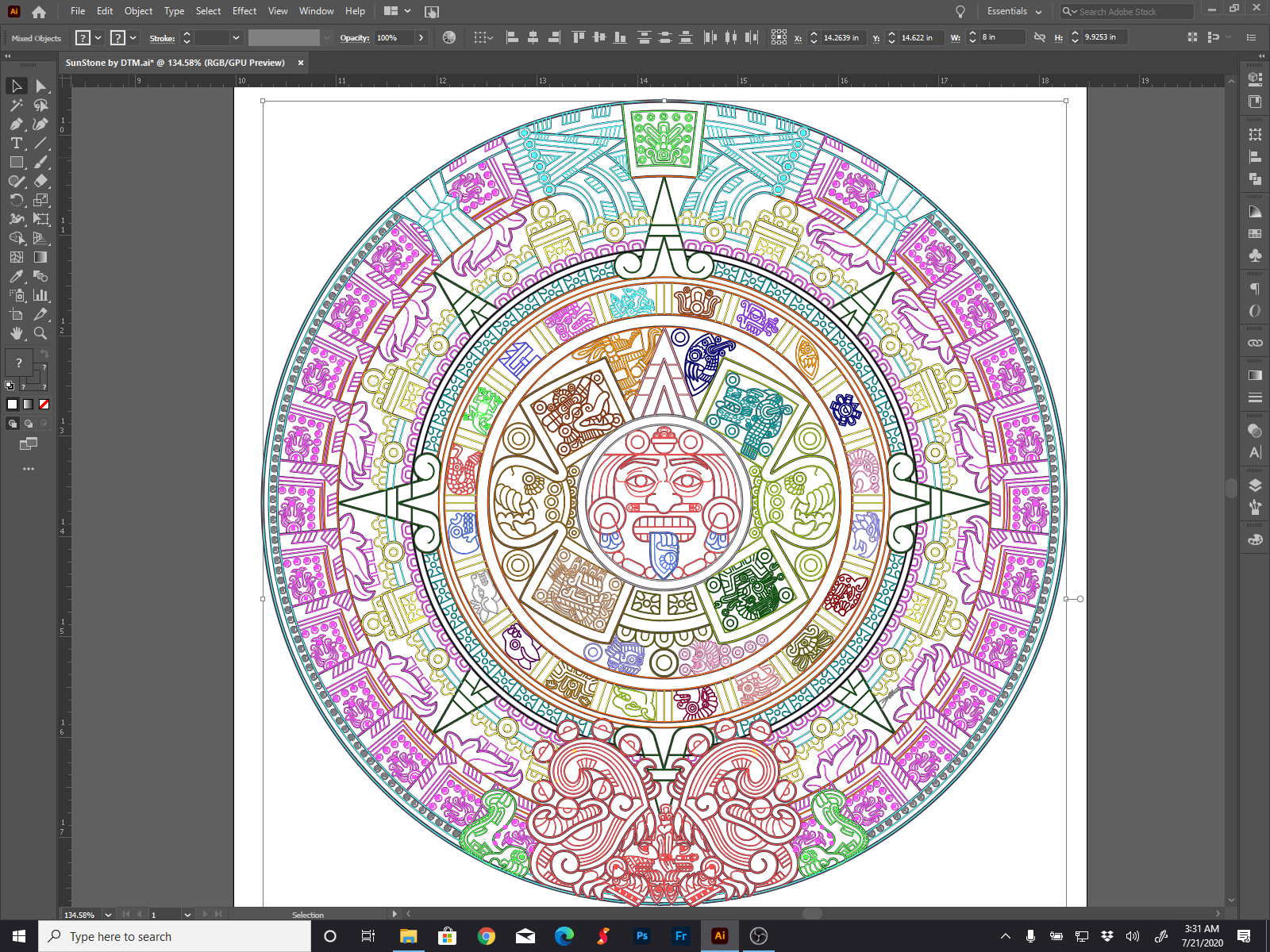Select the Curvature tool
This screenshot has height=952, width=1270.
point(40,124)
